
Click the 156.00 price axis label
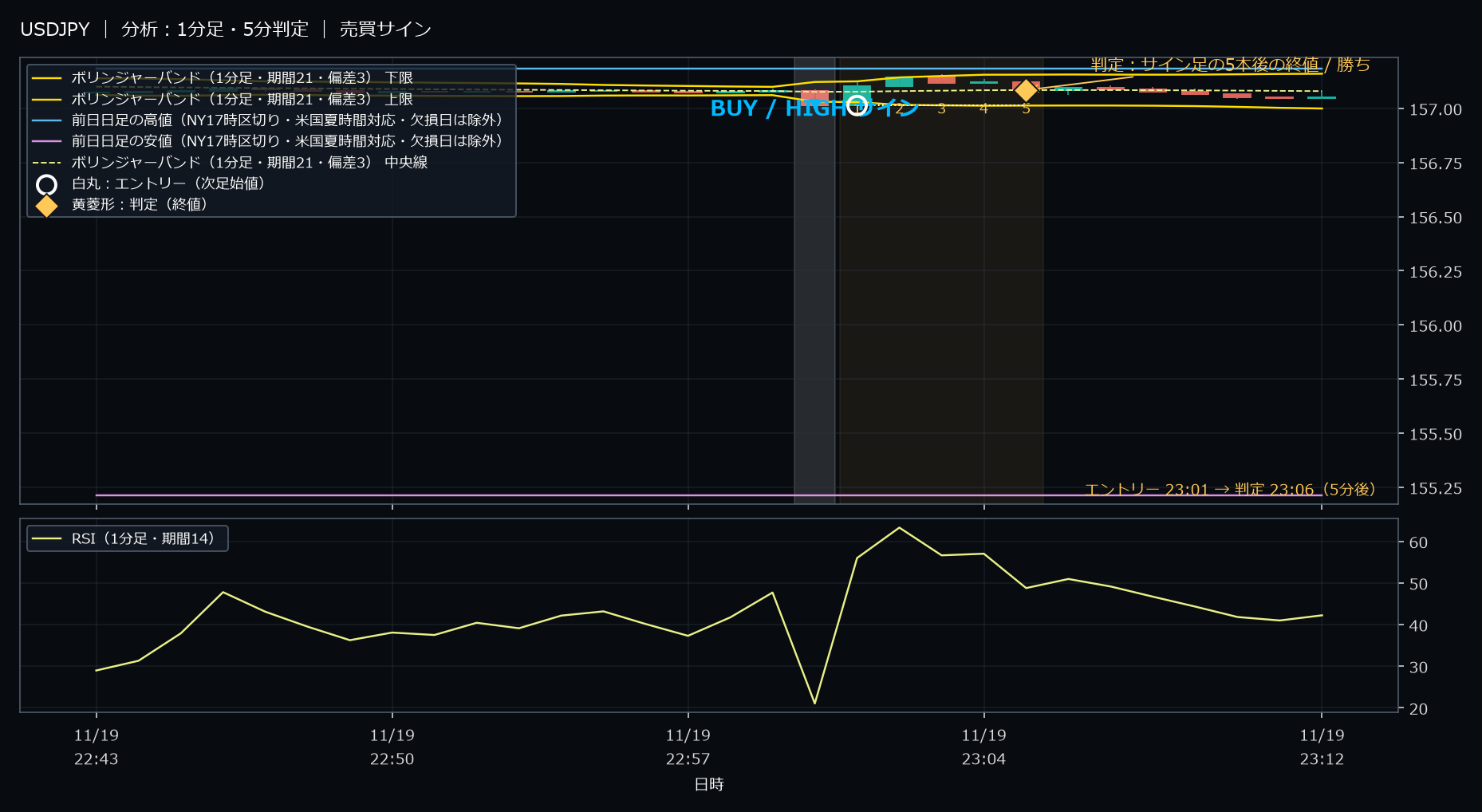1435,326
